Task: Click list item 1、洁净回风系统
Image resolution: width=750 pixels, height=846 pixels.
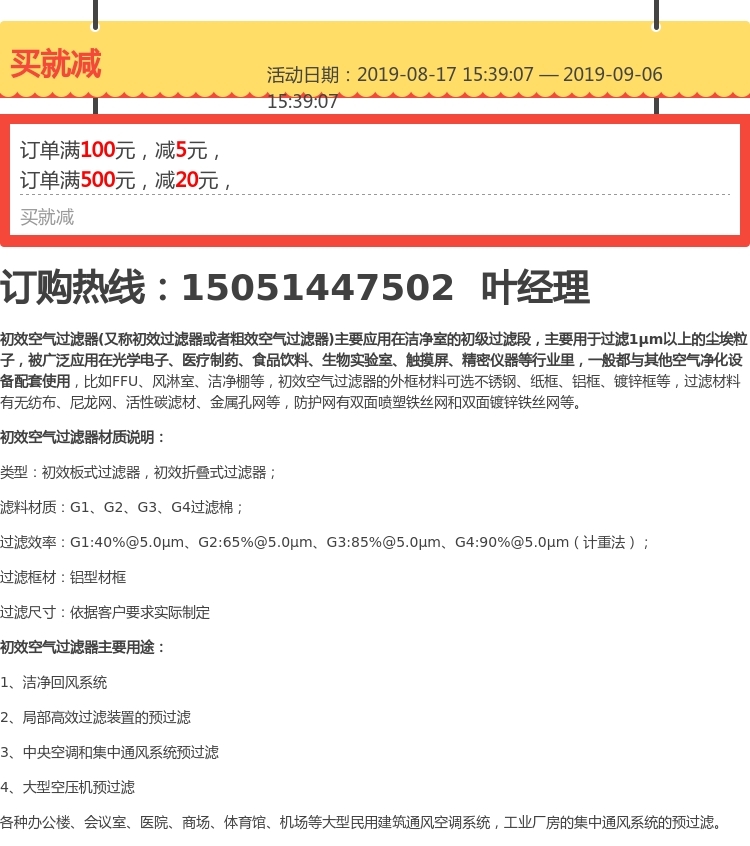Action: [53, 683]
